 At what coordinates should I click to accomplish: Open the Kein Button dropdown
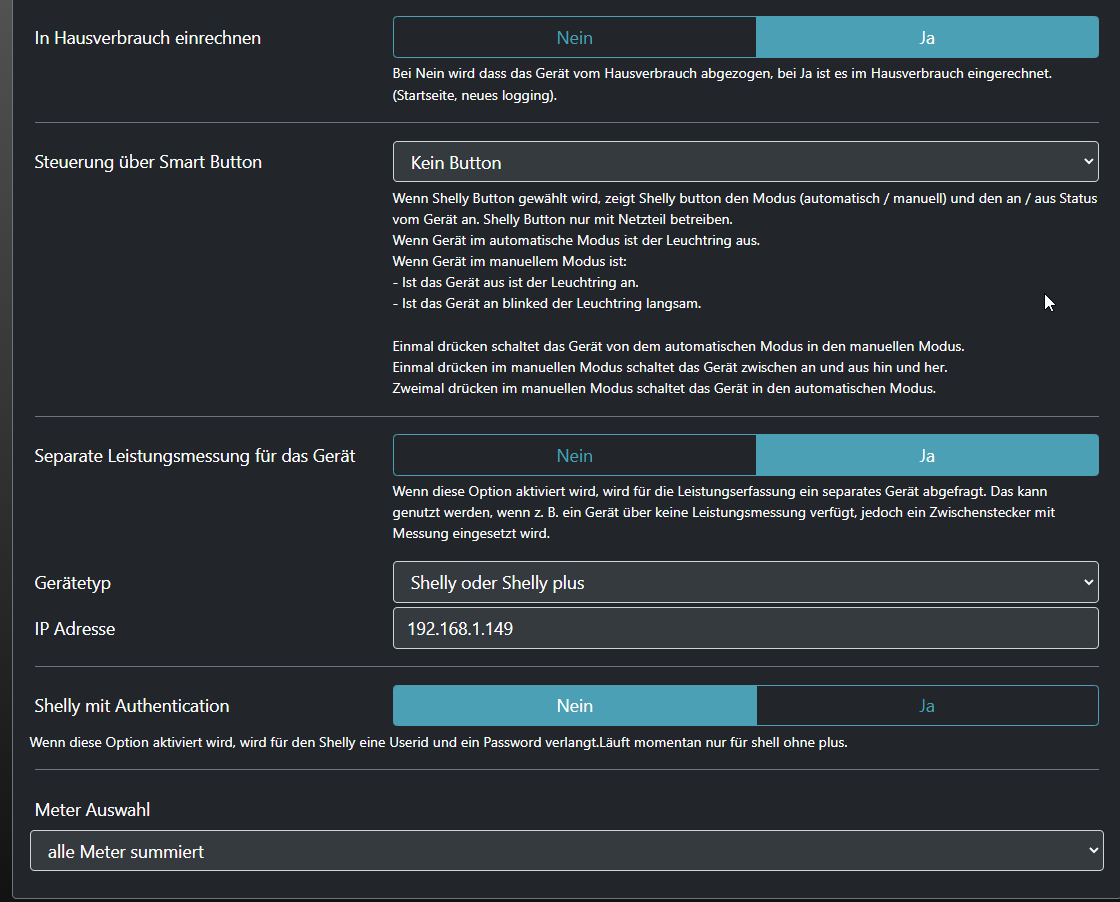click(x=745, y=162)
